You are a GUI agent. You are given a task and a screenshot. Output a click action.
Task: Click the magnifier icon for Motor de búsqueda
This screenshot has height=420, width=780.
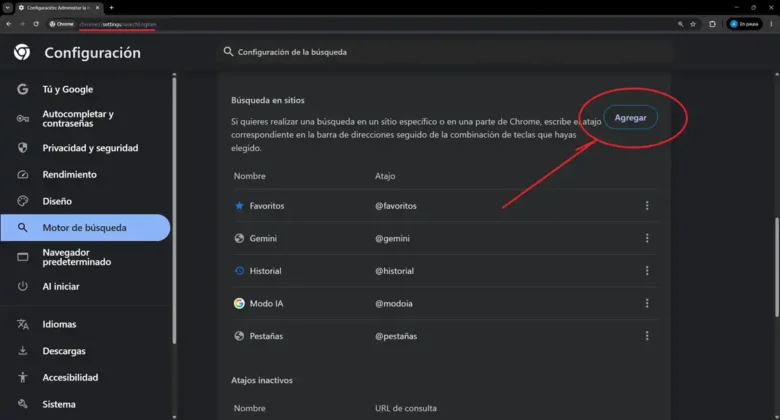pos(22,227)
